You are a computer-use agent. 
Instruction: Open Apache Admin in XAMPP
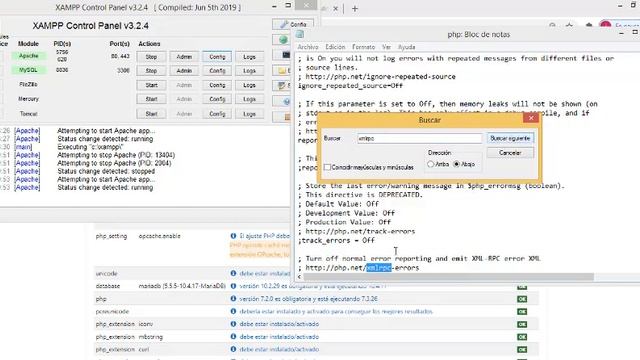tap(184, 57)
